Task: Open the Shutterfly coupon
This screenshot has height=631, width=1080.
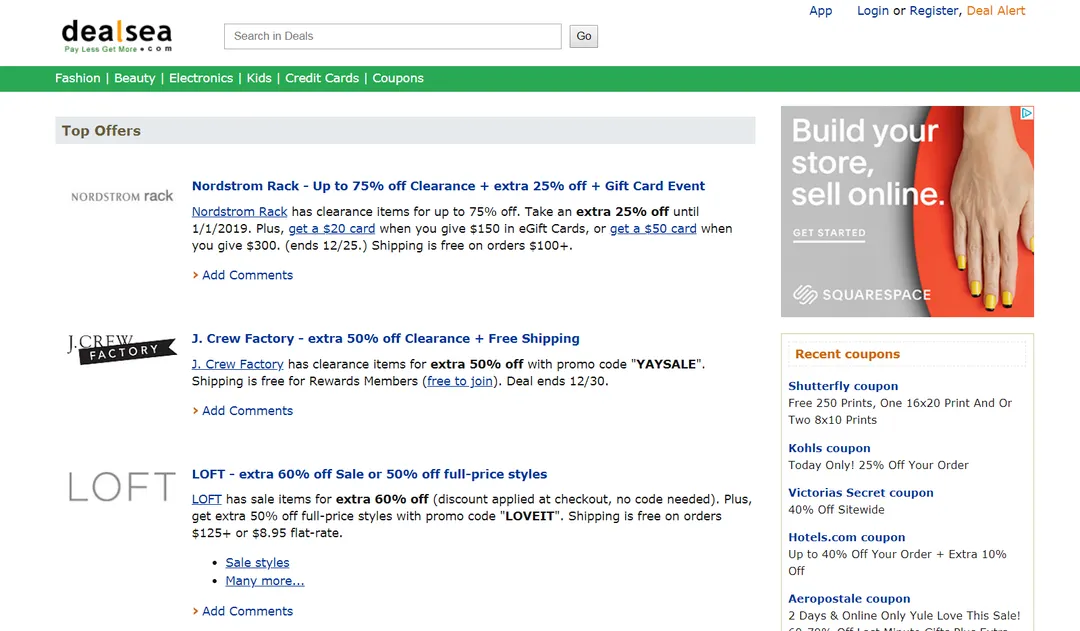Action: pos(843,386)
